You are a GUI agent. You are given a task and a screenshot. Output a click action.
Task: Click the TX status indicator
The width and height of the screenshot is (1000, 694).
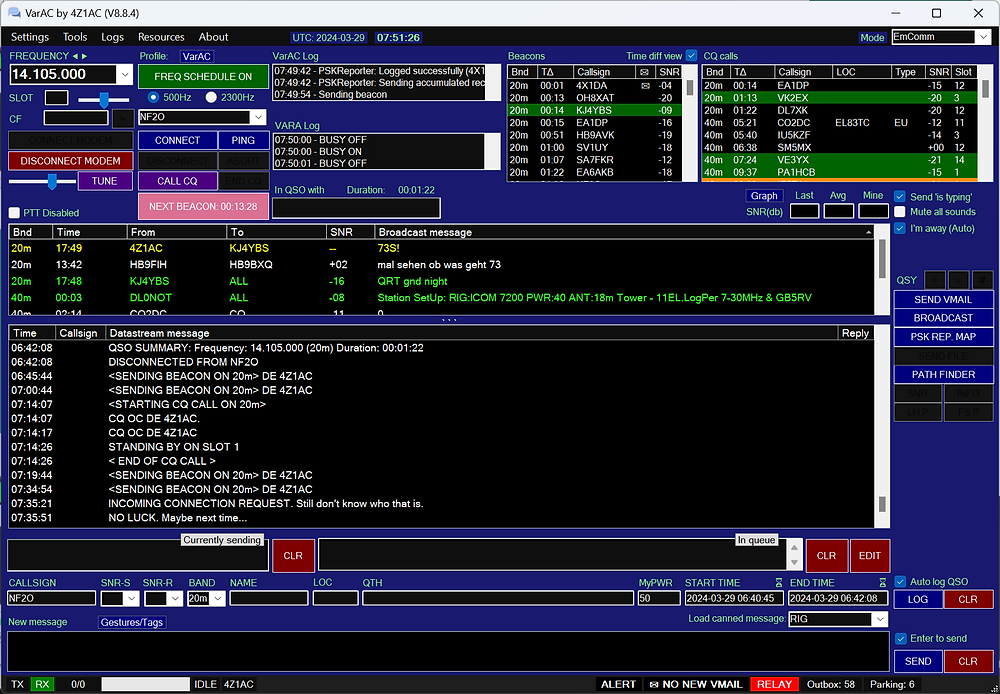coord(17,684)
